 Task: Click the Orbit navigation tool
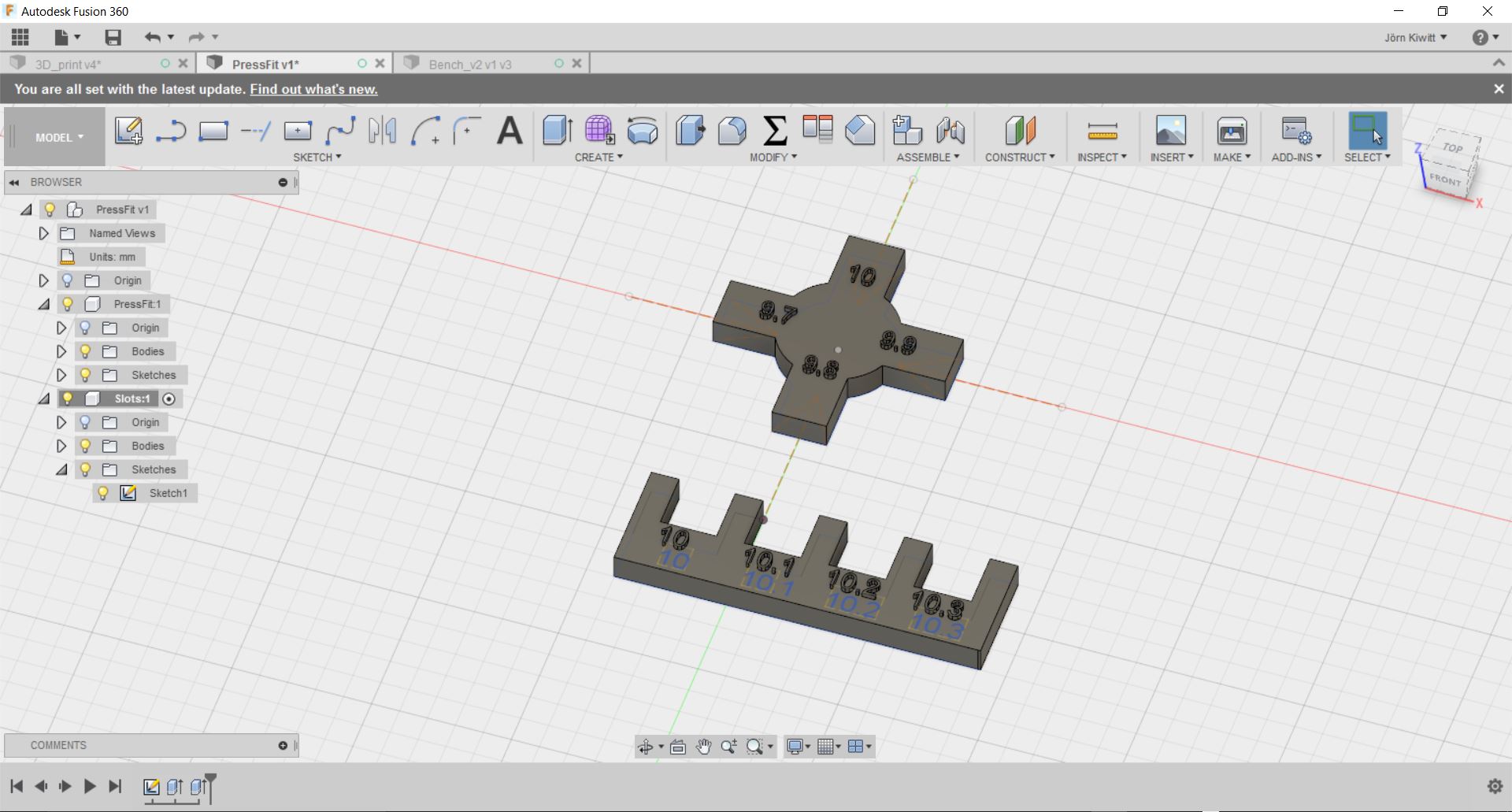[646, 747]
